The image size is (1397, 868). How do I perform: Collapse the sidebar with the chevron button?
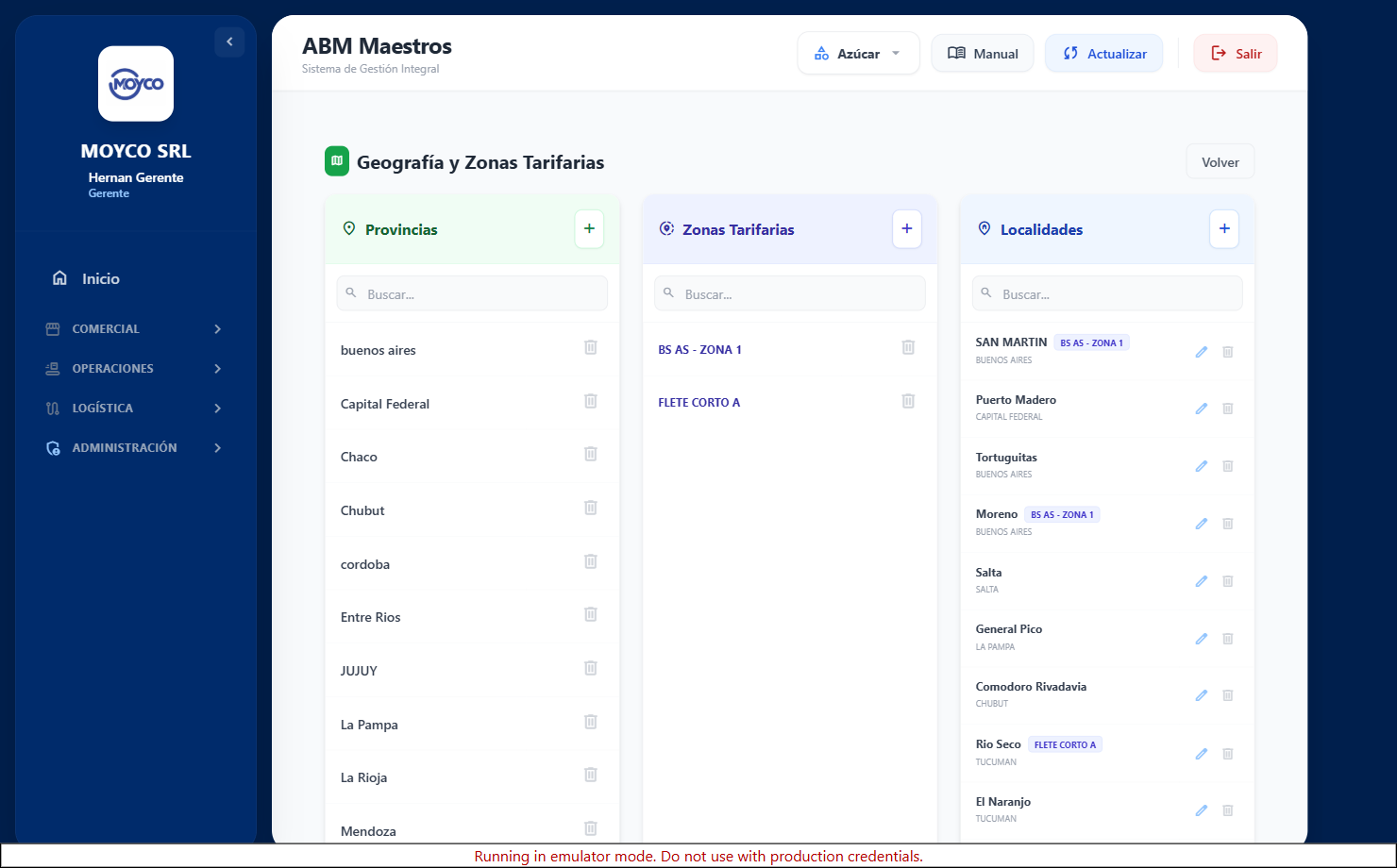click(x=229, y=42)
